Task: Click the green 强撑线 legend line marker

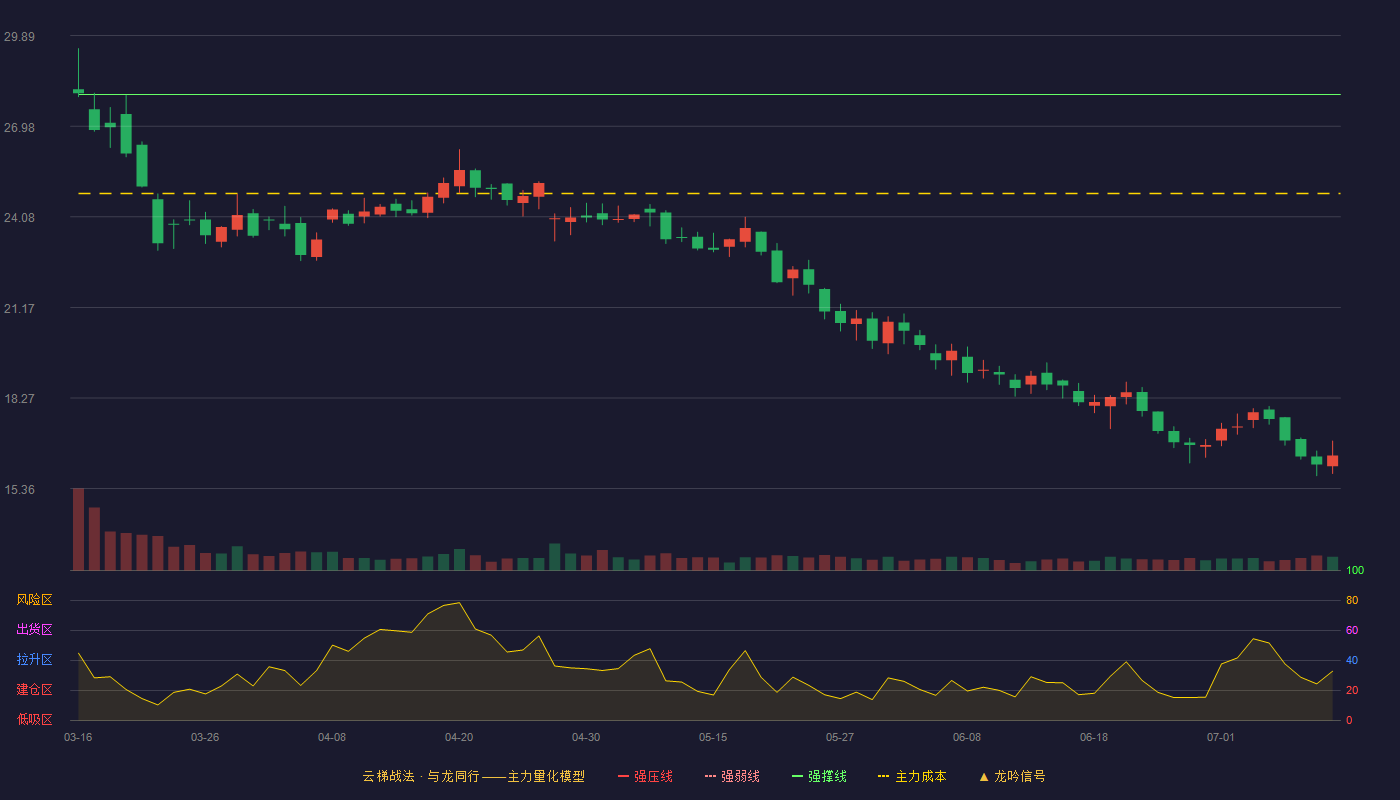Action: 798,776
